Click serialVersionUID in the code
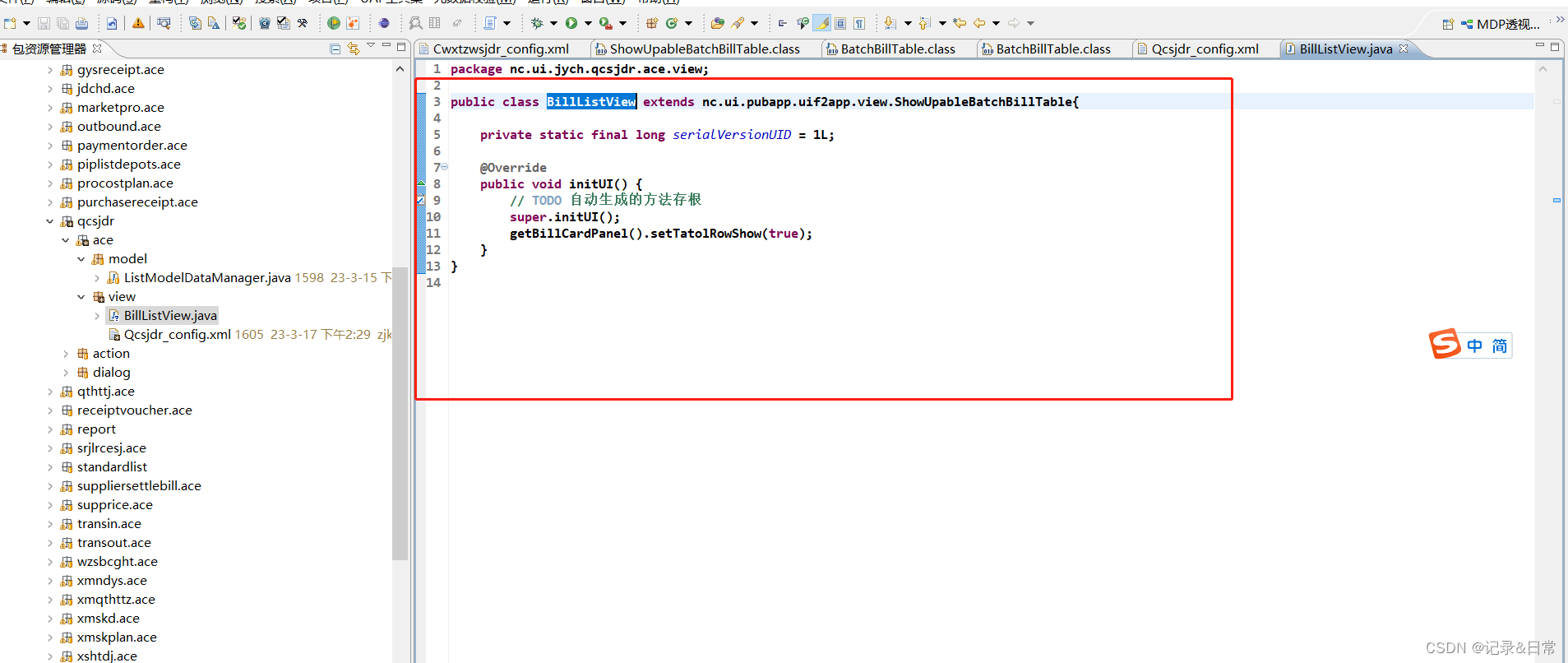1568x663 pixels. 732,135
